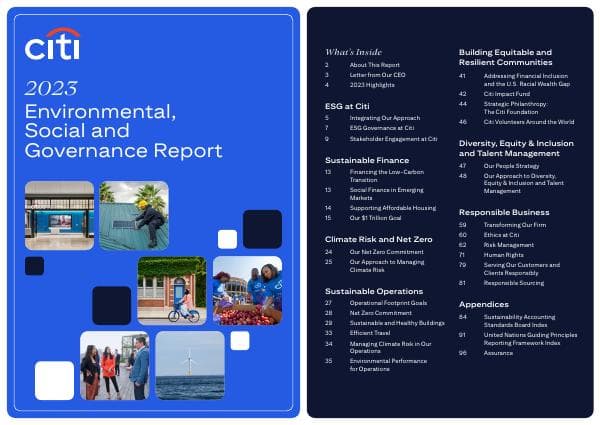The width and height of the screenshot is (600, 425).
Task: Go to About This Report
Action: (x=374, y=65)
